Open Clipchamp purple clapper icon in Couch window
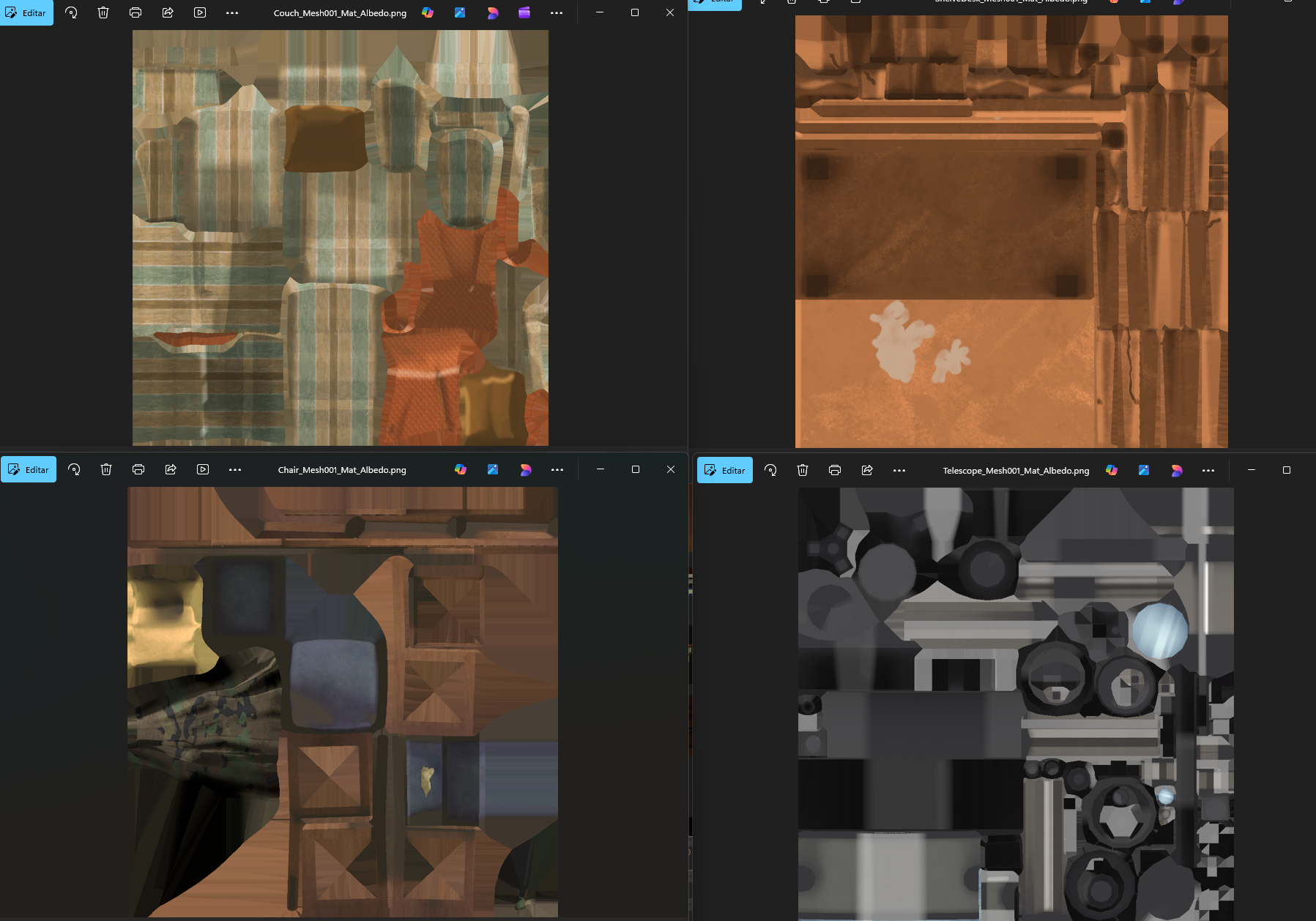 pyautogui.click(x=524, y=12)
